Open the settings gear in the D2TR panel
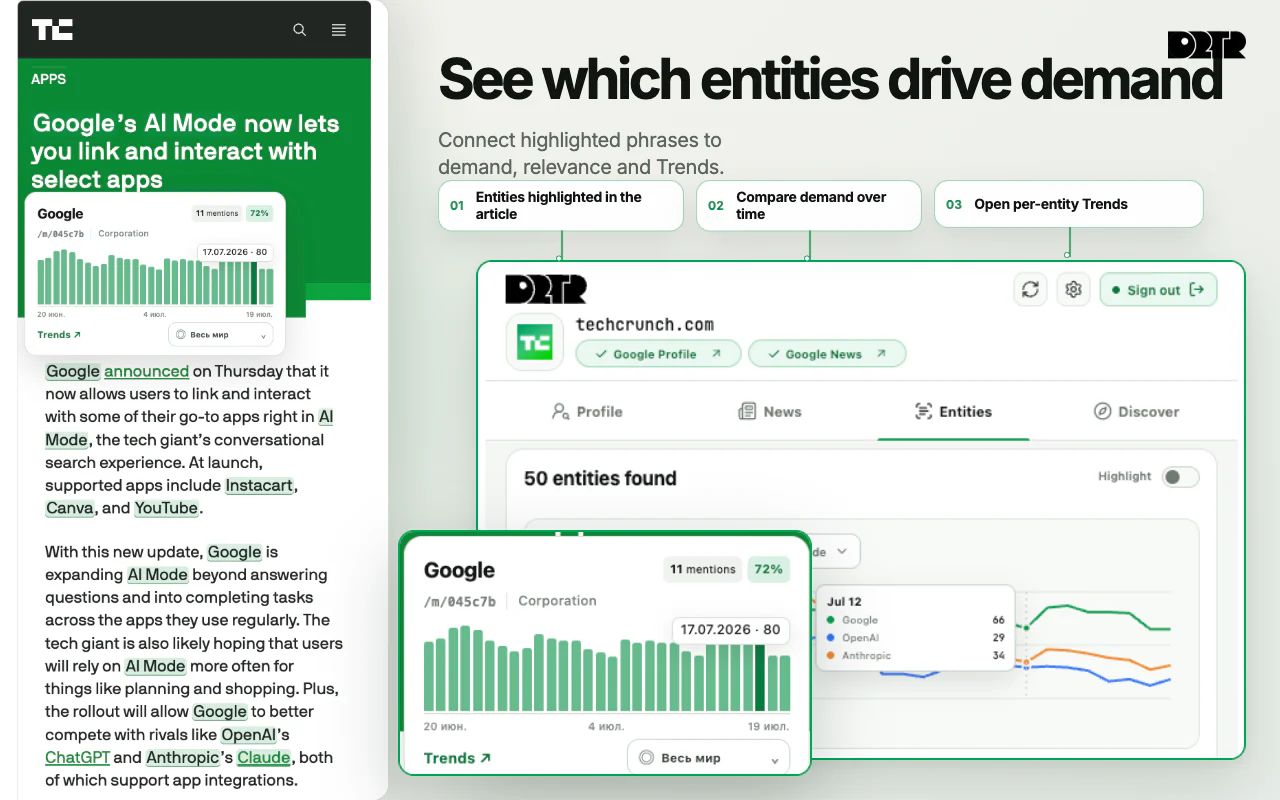Screen dimensions: 1280x800 tap(1073, 289)
